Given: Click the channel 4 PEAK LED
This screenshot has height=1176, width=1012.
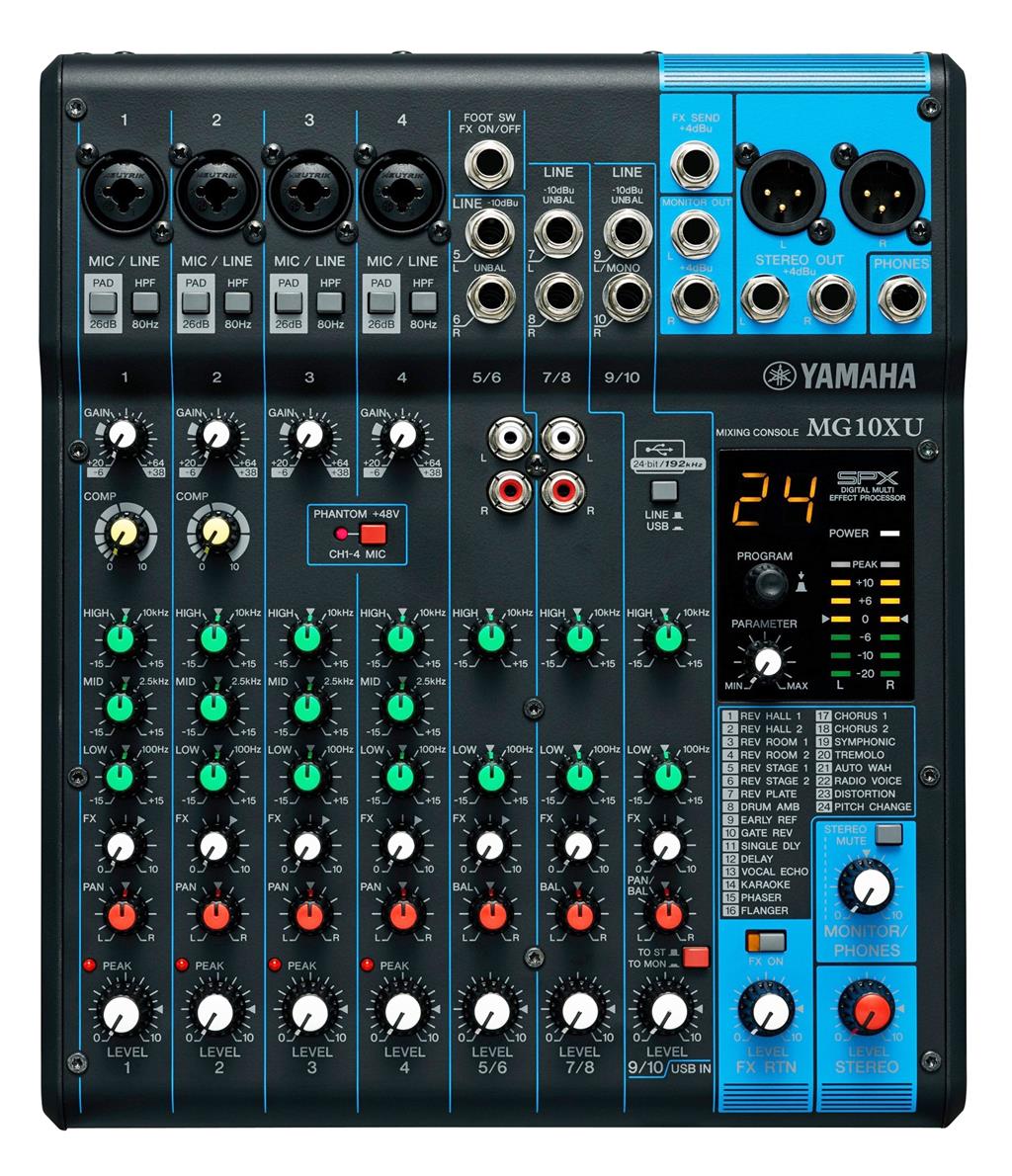Looking at the screenshot, I should click(368, 965).
